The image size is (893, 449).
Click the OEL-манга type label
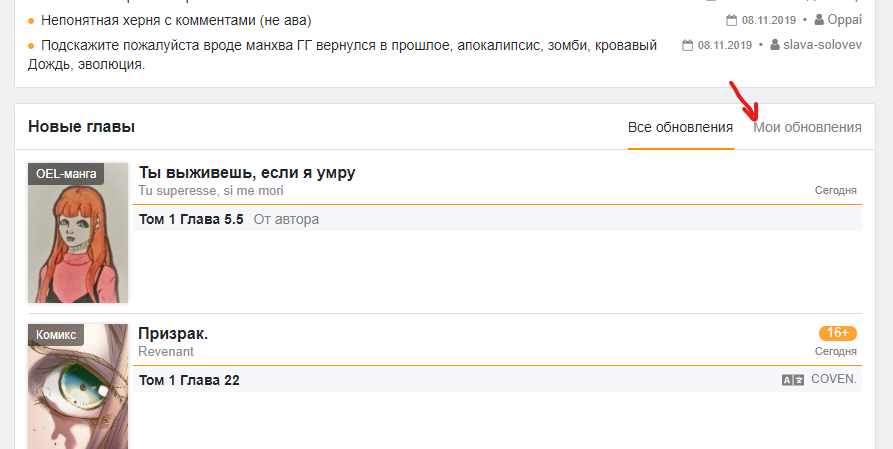[x=66, y=174]
